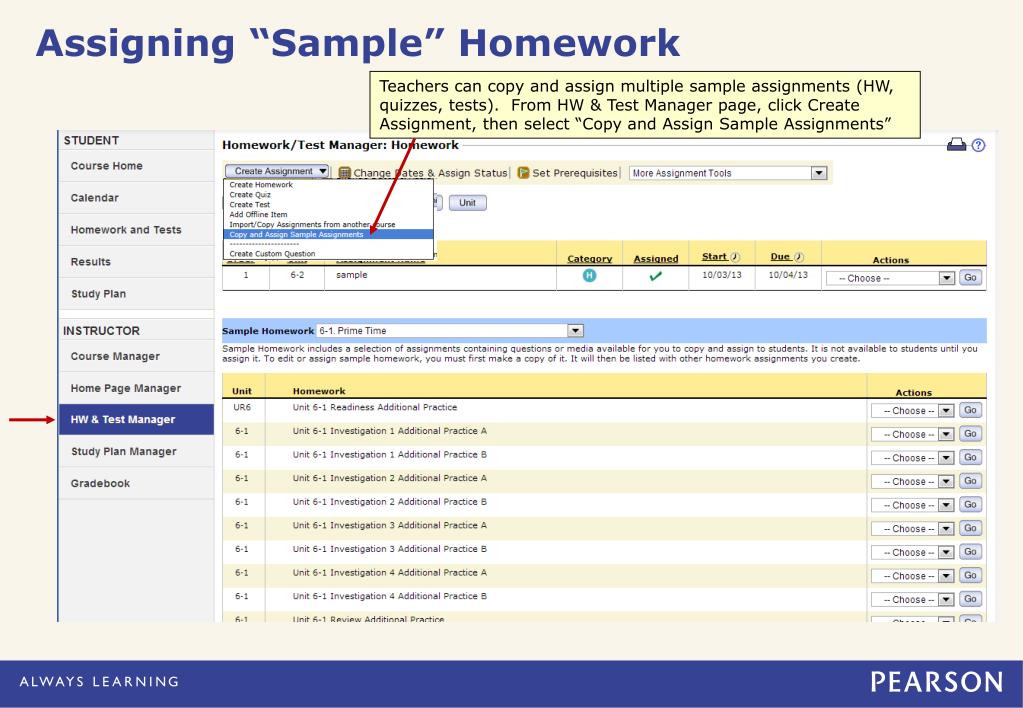Open Choose dropdown for Investigation 4 Practice B
The height and width of the screenshot is (708, 1023).
point(912,600)
